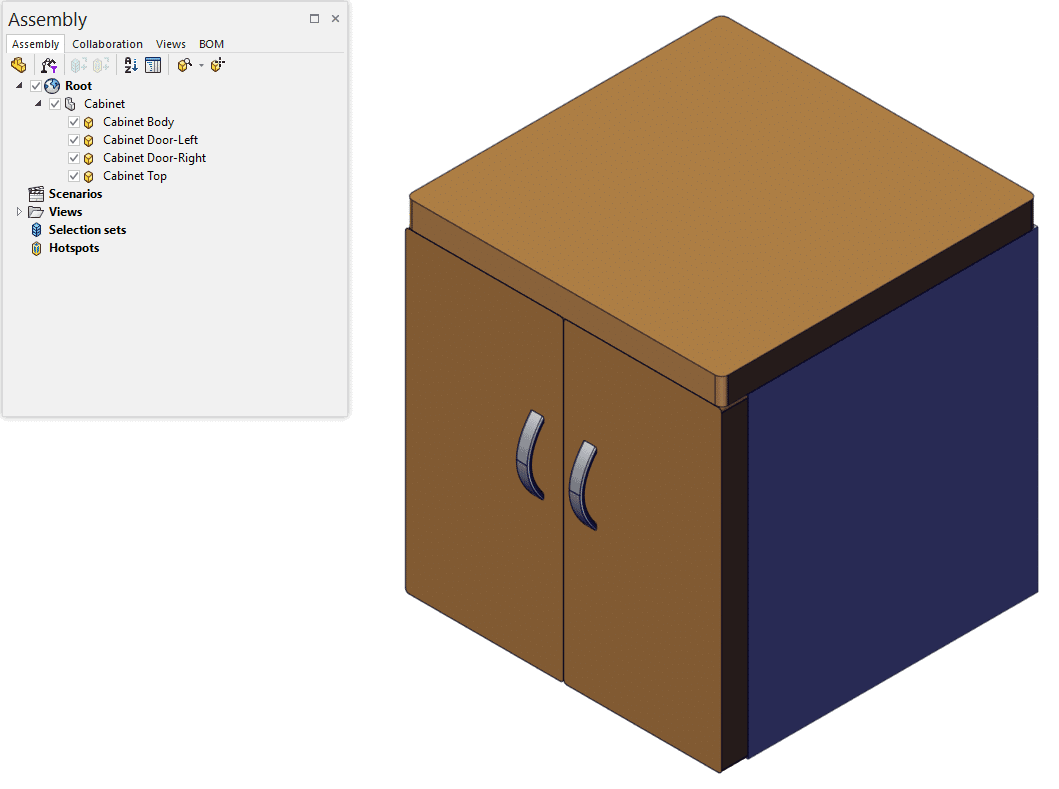This screenshot has height=789, width=1059.
Task: Hide Cabinet Door-Left via its checkbox
Action: tap(74, 140)
